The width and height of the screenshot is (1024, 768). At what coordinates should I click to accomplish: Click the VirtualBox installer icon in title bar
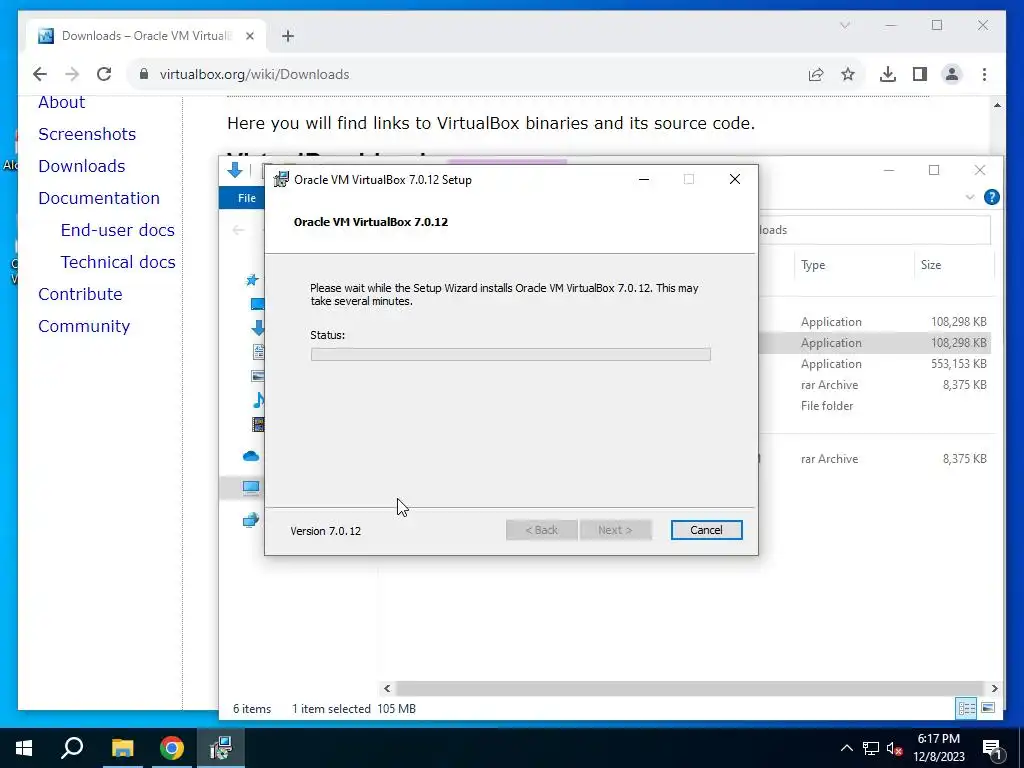(281, 179)
